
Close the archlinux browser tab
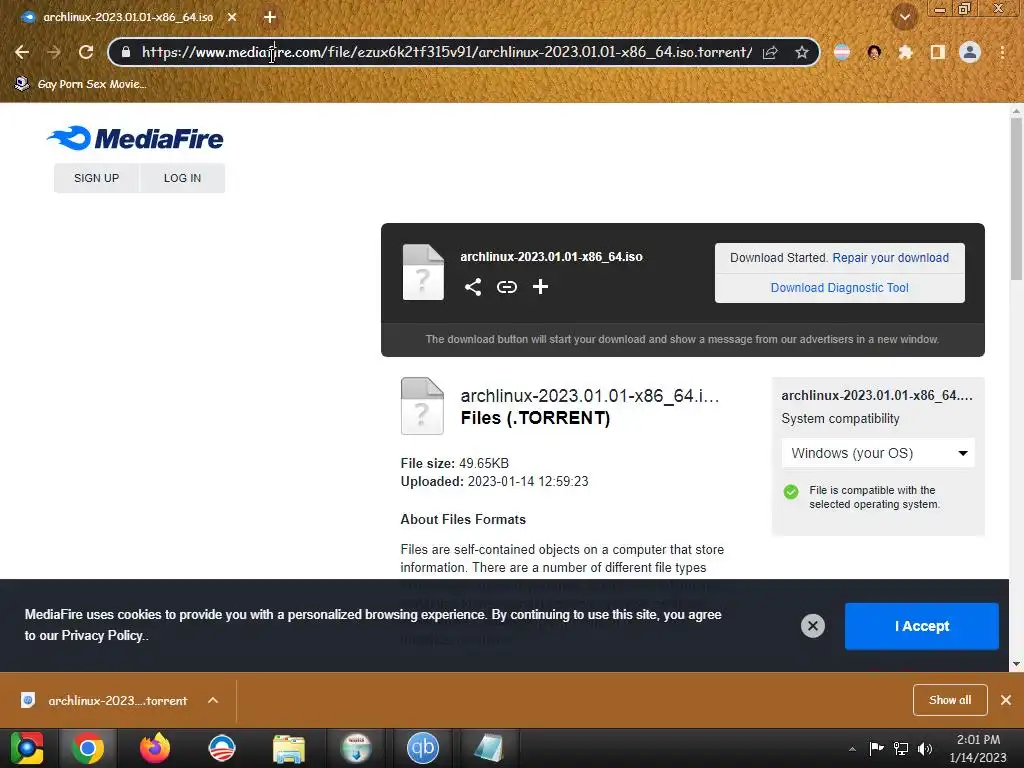click(x=232, y=17)
